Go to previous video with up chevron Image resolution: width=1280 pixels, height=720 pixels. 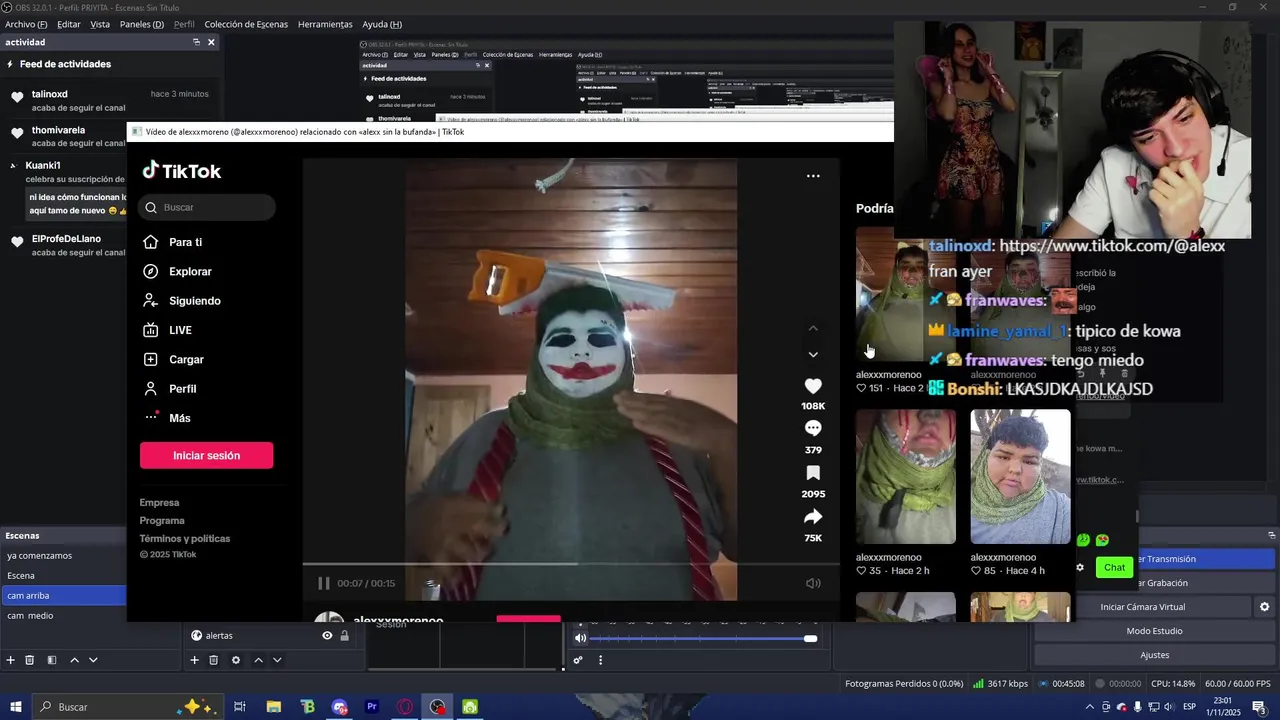coord(813,328)
